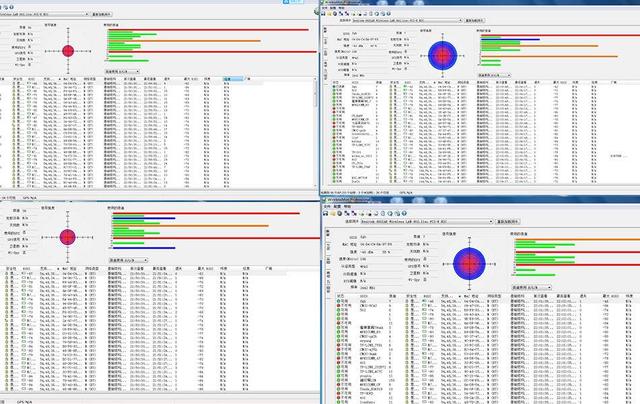Click the red signal gauge in top-left window
This screenshot has height=404, width=640.
click(68, 51)
